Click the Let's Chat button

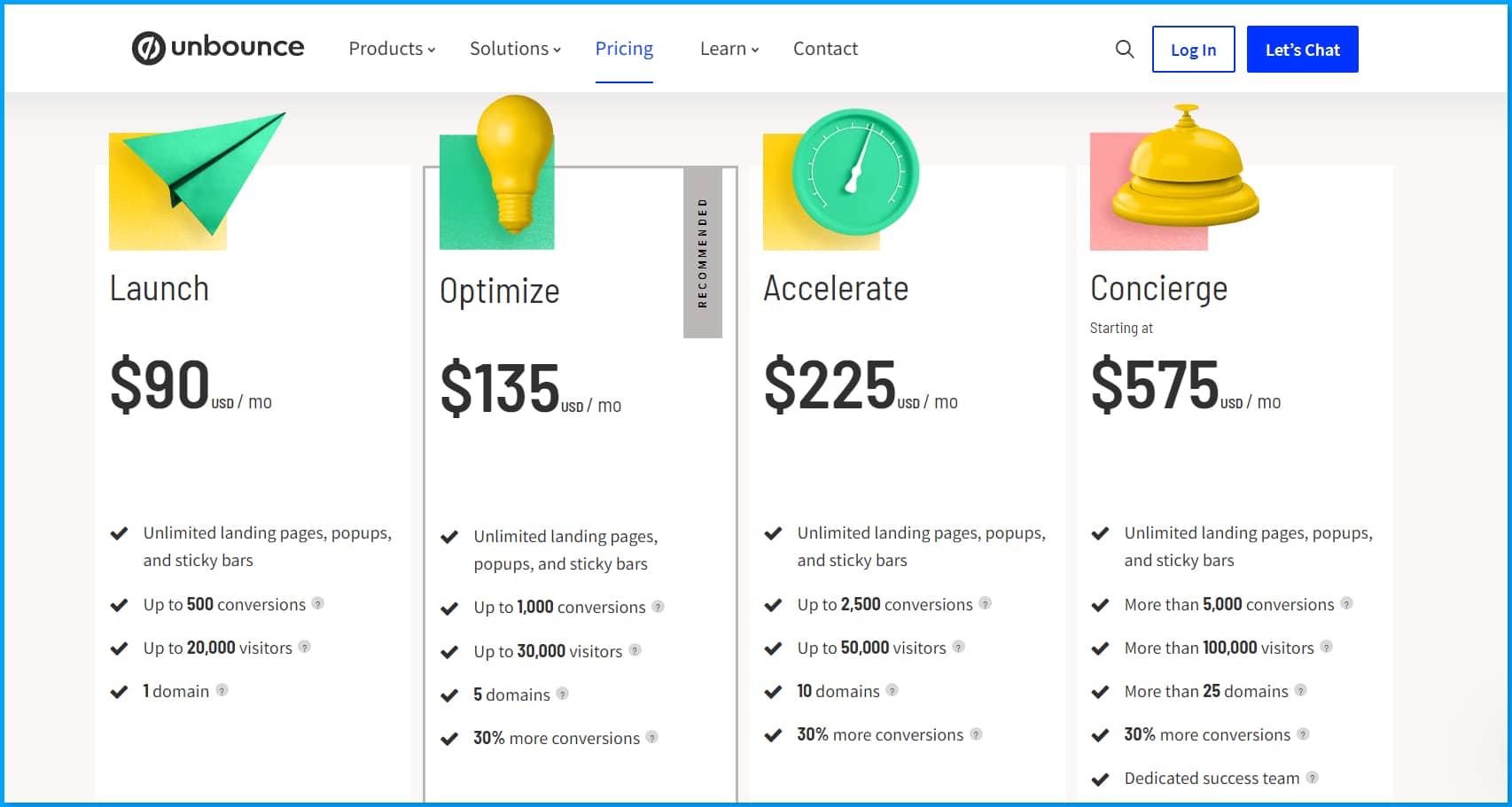point(1302,50)
